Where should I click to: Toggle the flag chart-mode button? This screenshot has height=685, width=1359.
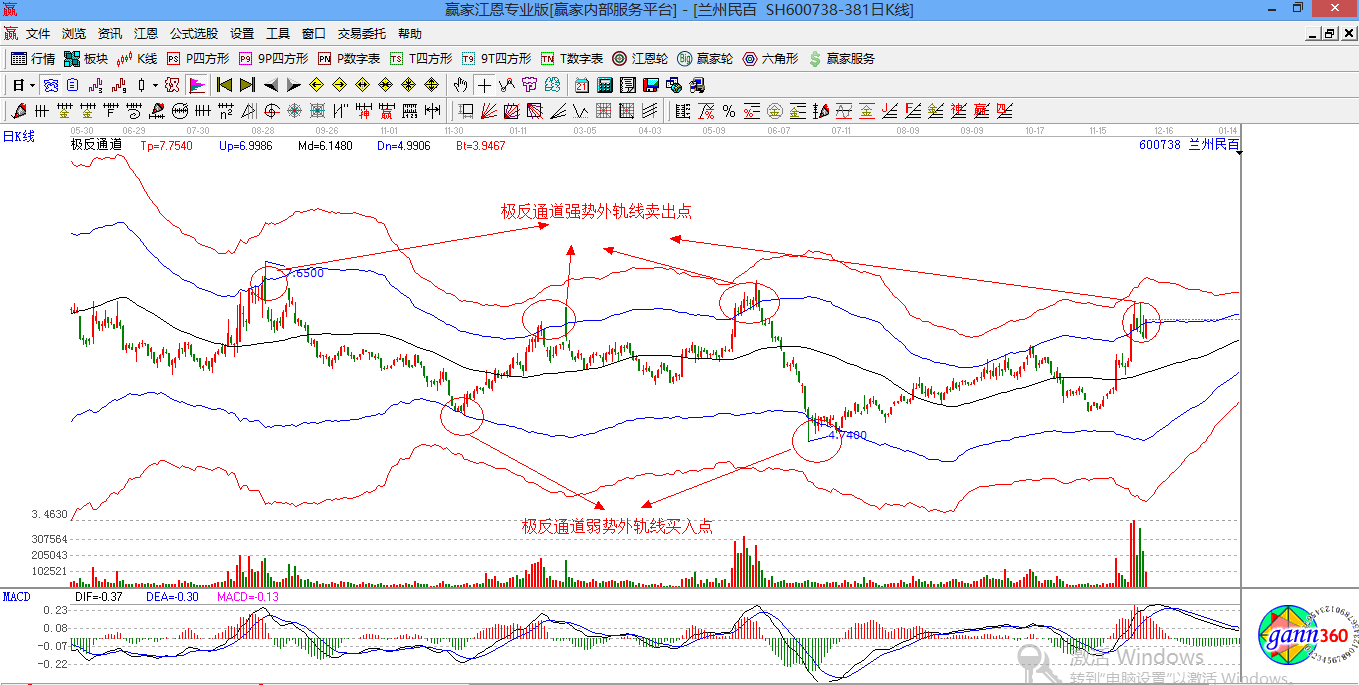pos(197,85)
